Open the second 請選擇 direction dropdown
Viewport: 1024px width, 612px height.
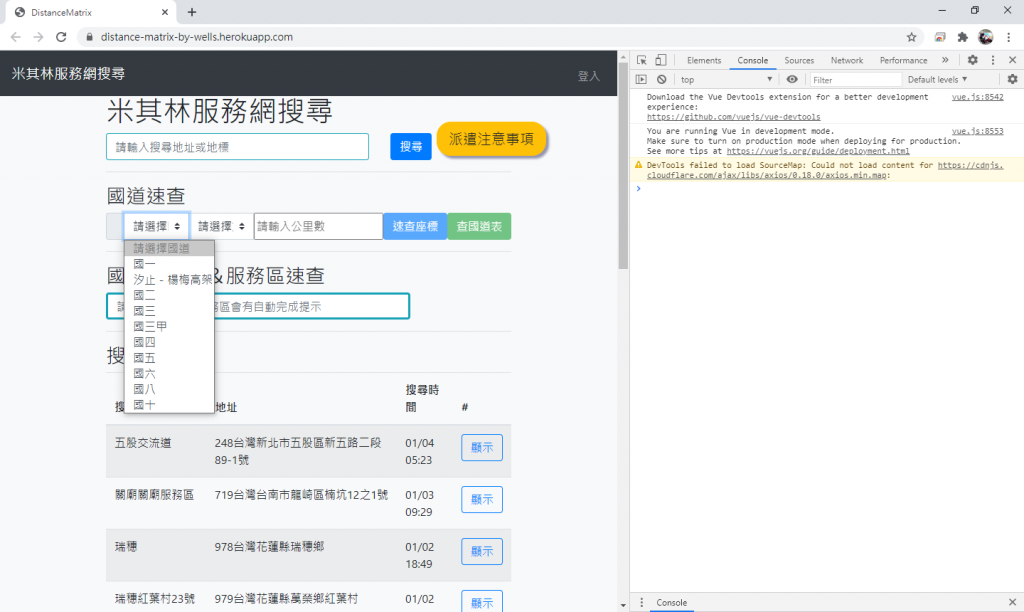221,226
